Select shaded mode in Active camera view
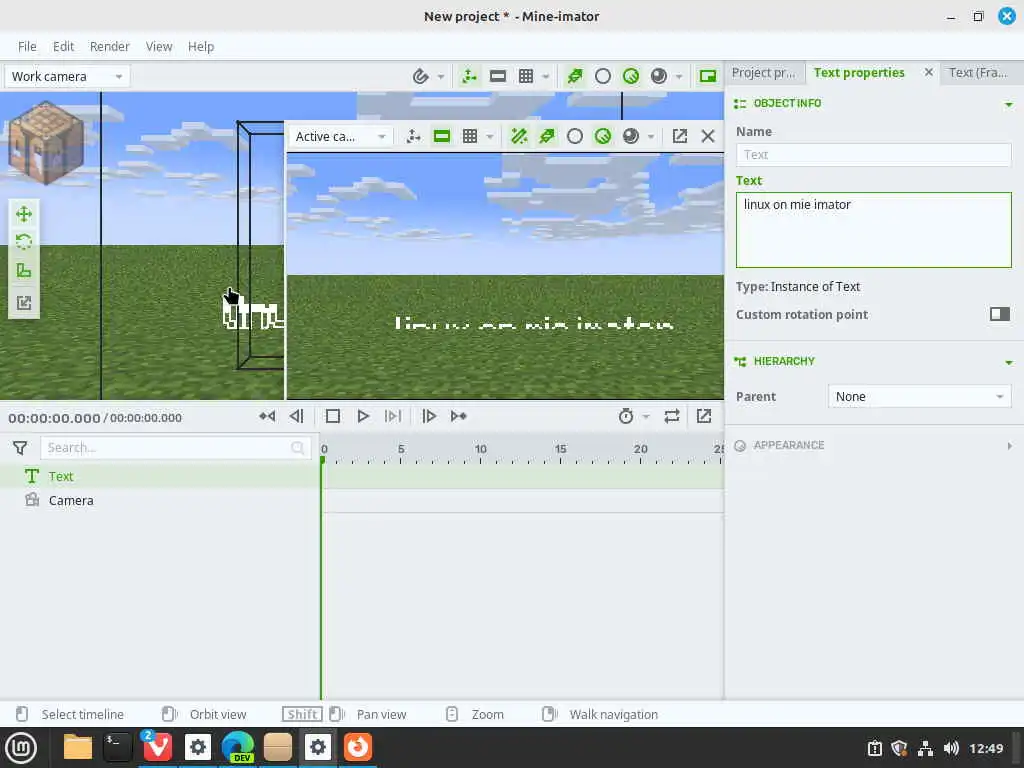This screenshot has height=768, width=1024. [603, 136]
